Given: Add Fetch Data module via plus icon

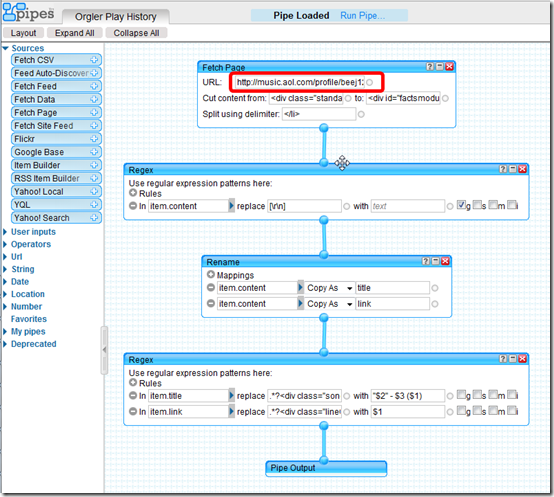Looking at the screenshot, I should [94, 99].
